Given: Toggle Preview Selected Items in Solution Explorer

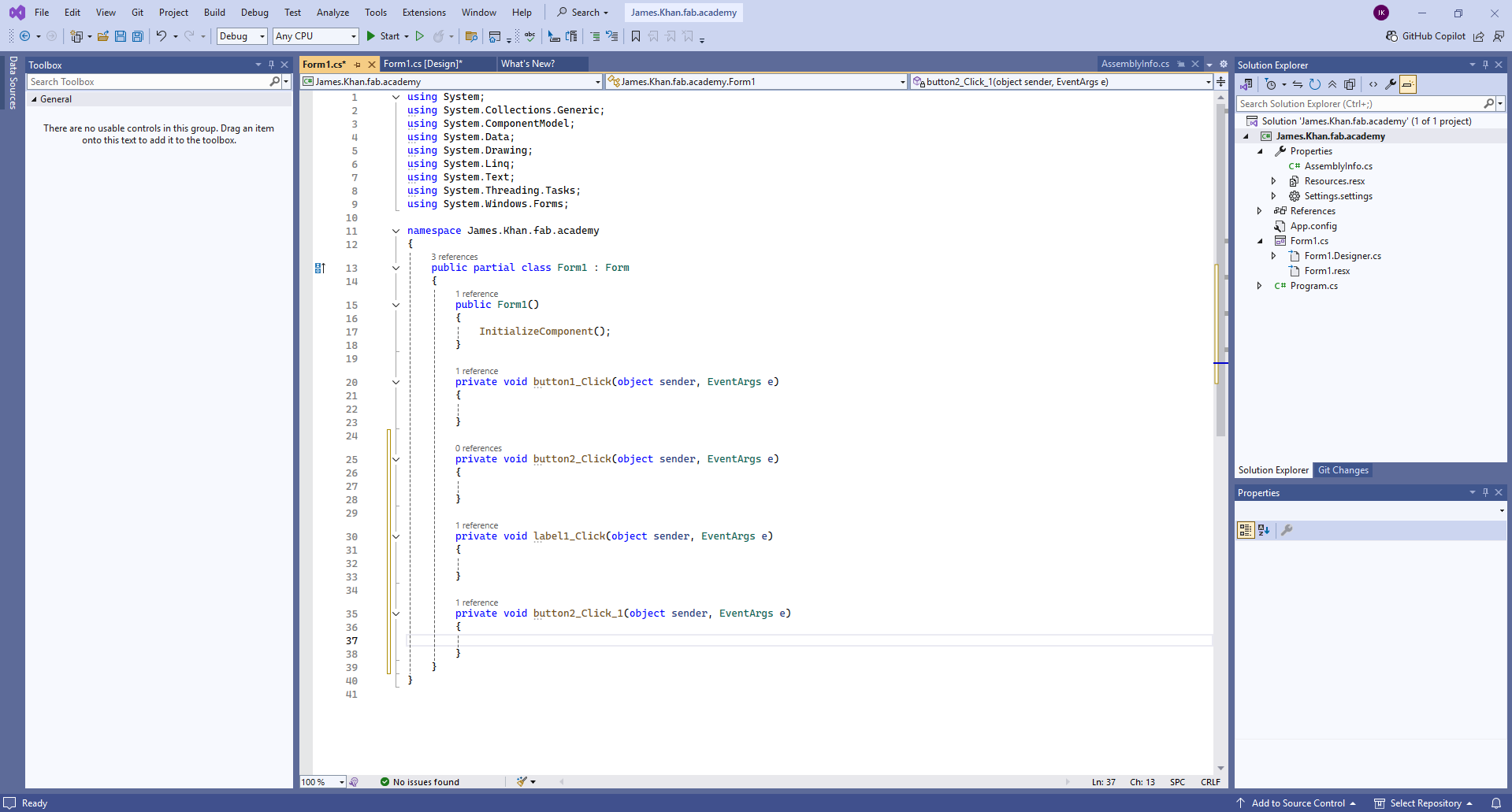Looking at the screenshot, I should [x=1408, y=84].
